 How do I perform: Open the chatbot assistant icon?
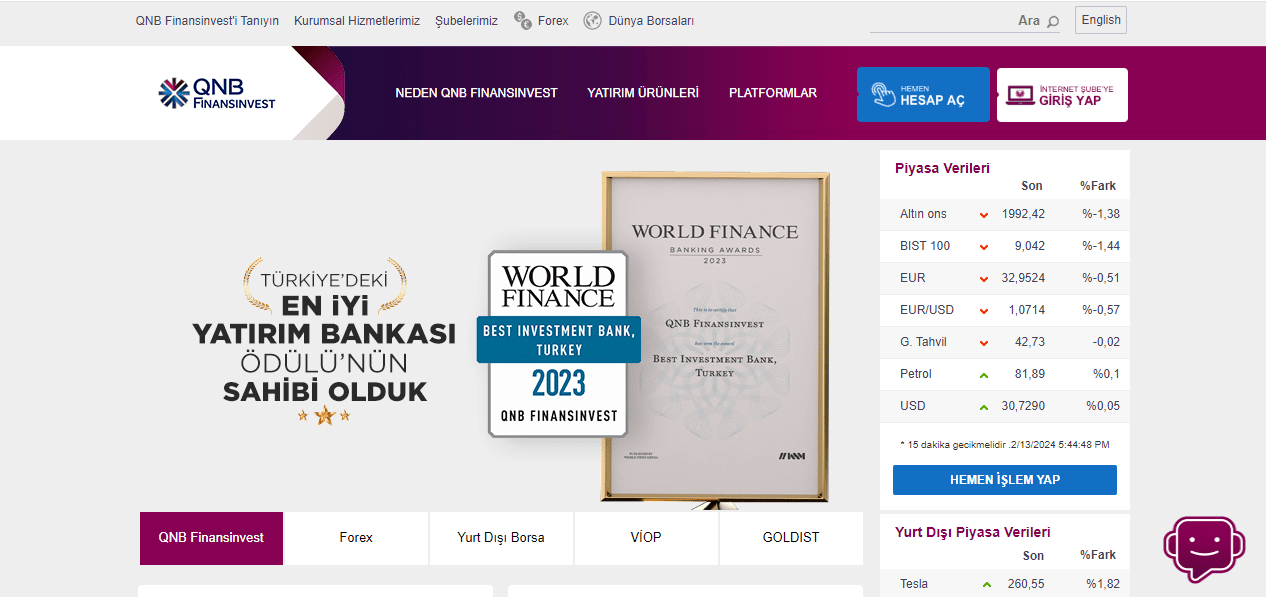tap(1204, 548)
